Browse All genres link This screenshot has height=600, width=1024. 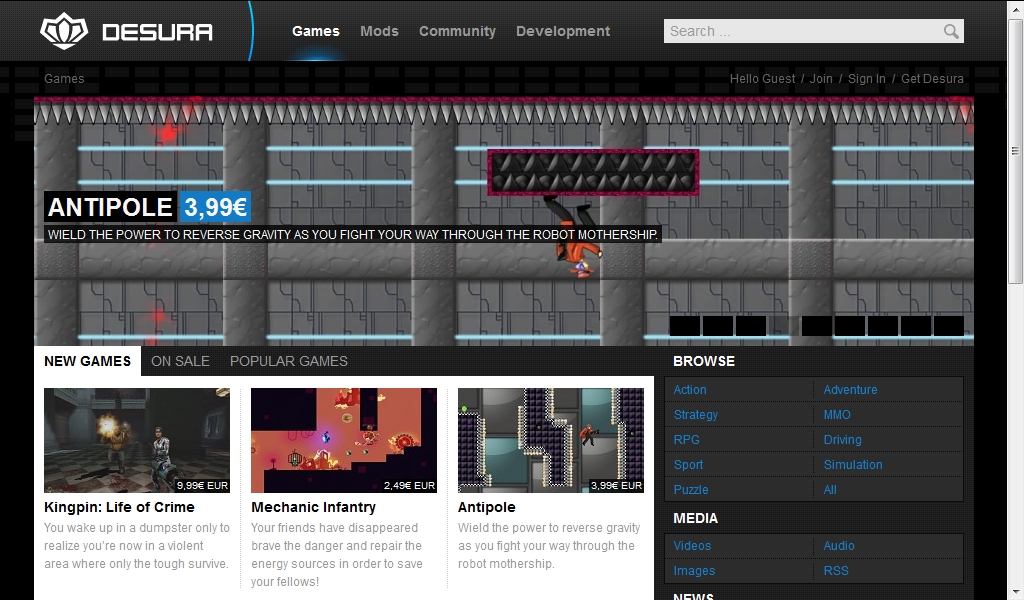point(830,490)
